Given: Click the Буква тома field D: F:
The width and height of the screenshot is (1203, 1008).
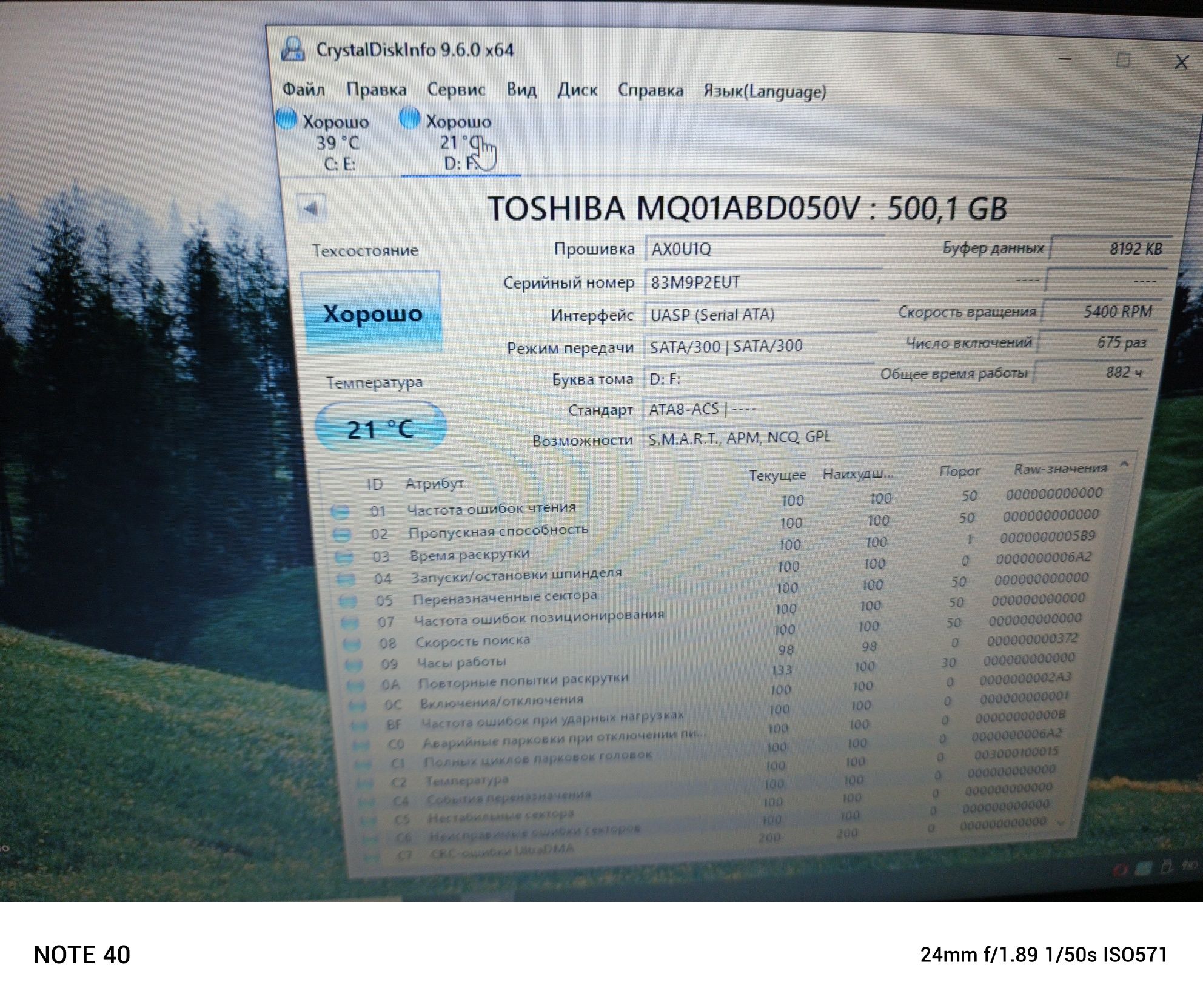Looking at the screenshot, I should [x=758, y=379].
